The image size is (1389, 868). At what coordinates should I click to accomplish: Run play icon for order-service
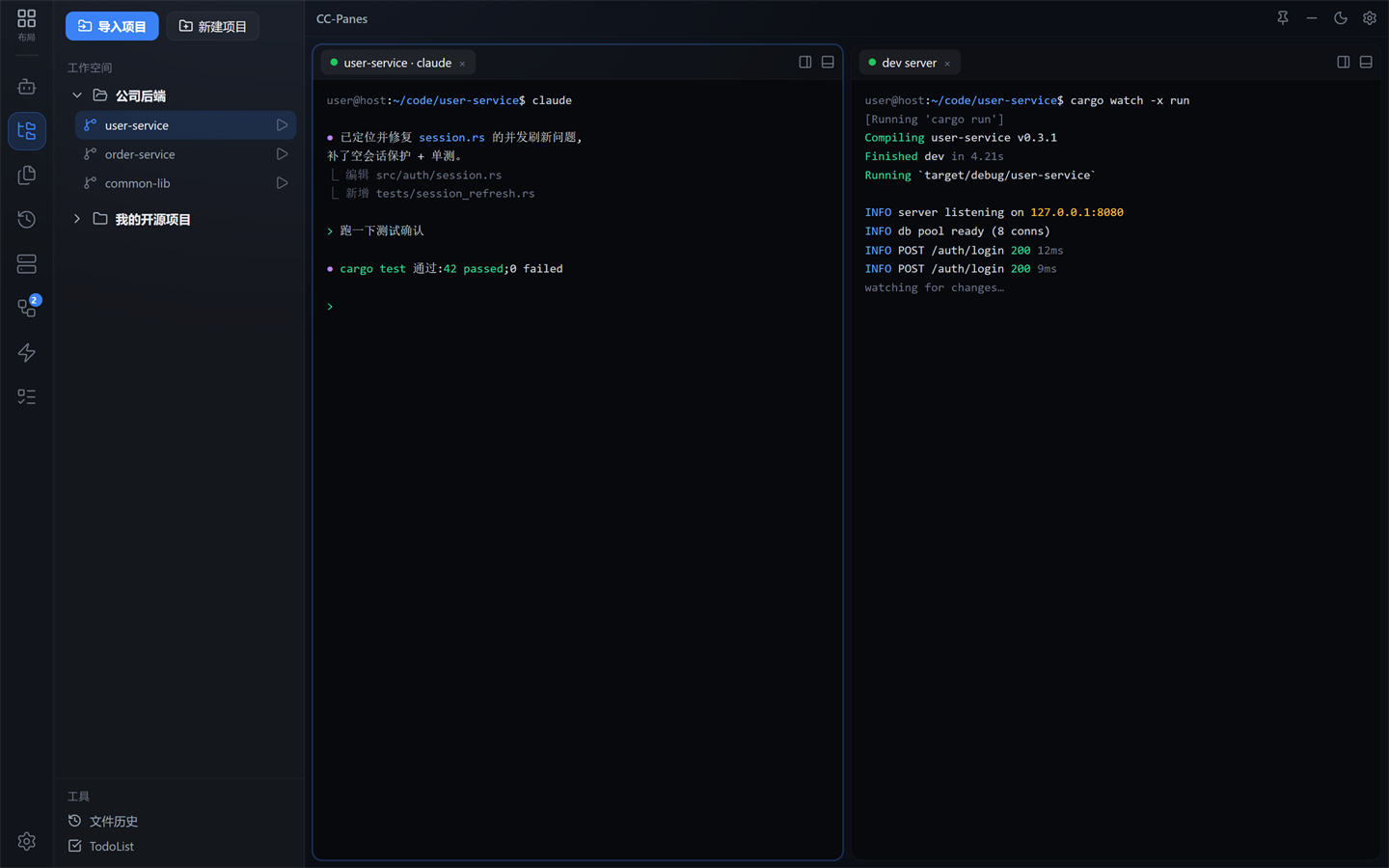tap(282, 154)
